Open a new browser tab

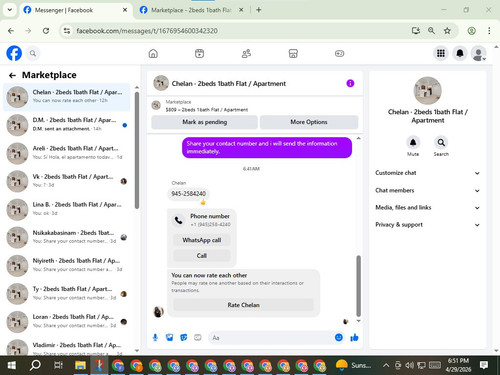259,10
